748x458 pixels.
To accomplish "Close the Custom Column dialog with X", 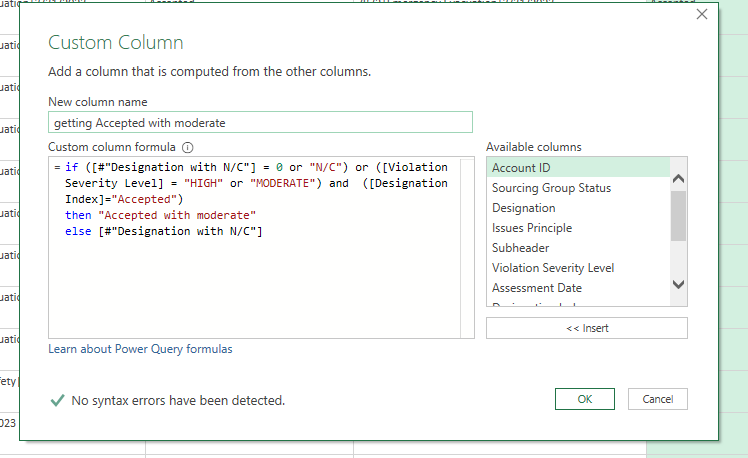I will pos(702,14).
